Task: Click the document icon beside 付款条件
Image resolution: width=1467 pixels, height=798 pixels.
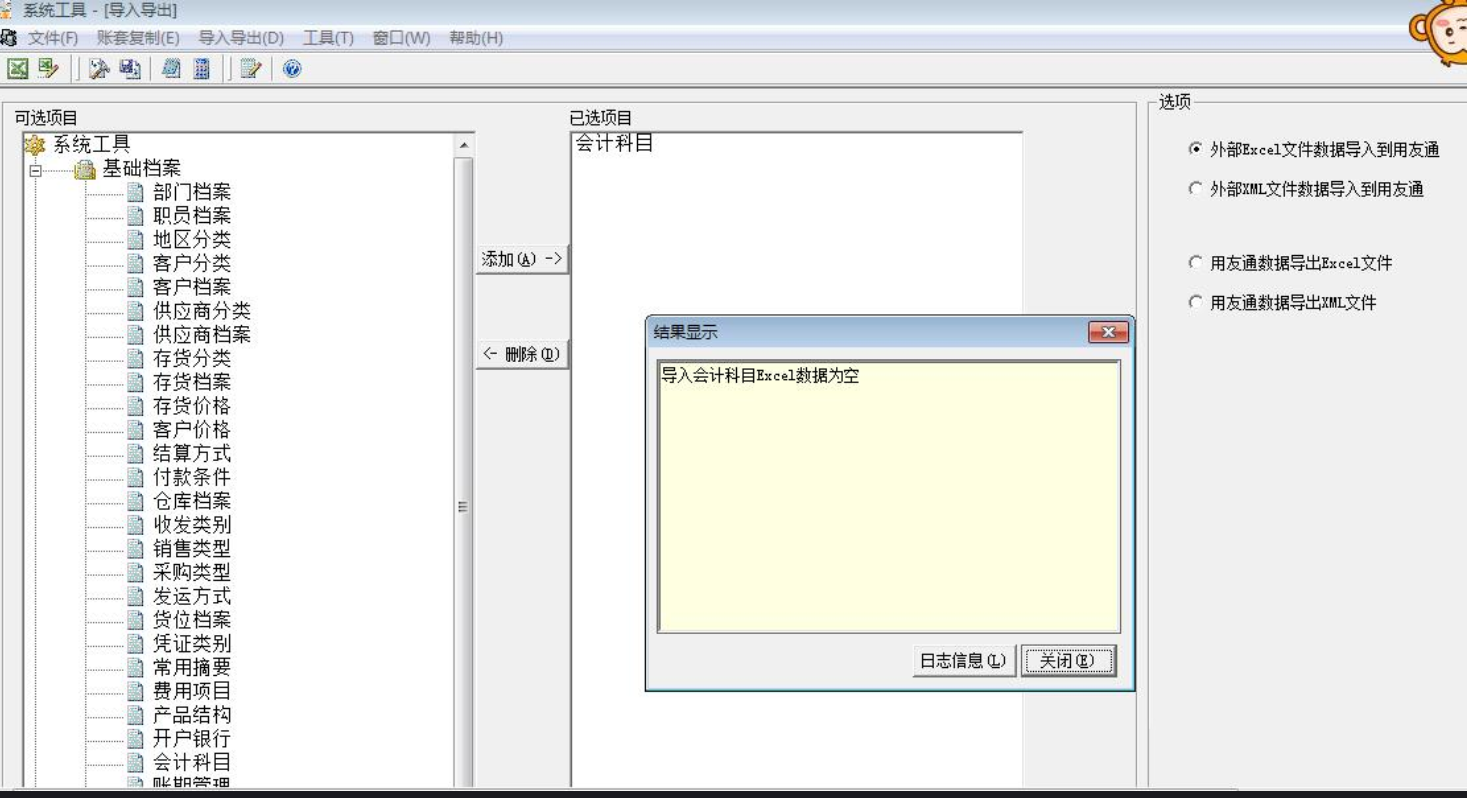Action: (x=136, y=477)
